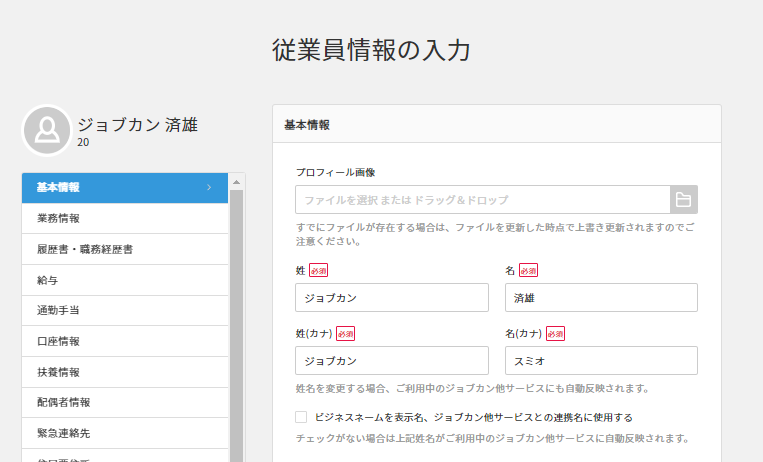Image resolution: width=763 pixels, height=462 pixels.
Task: Open 通勤手当 section
Action: click(x=125, y=311)
